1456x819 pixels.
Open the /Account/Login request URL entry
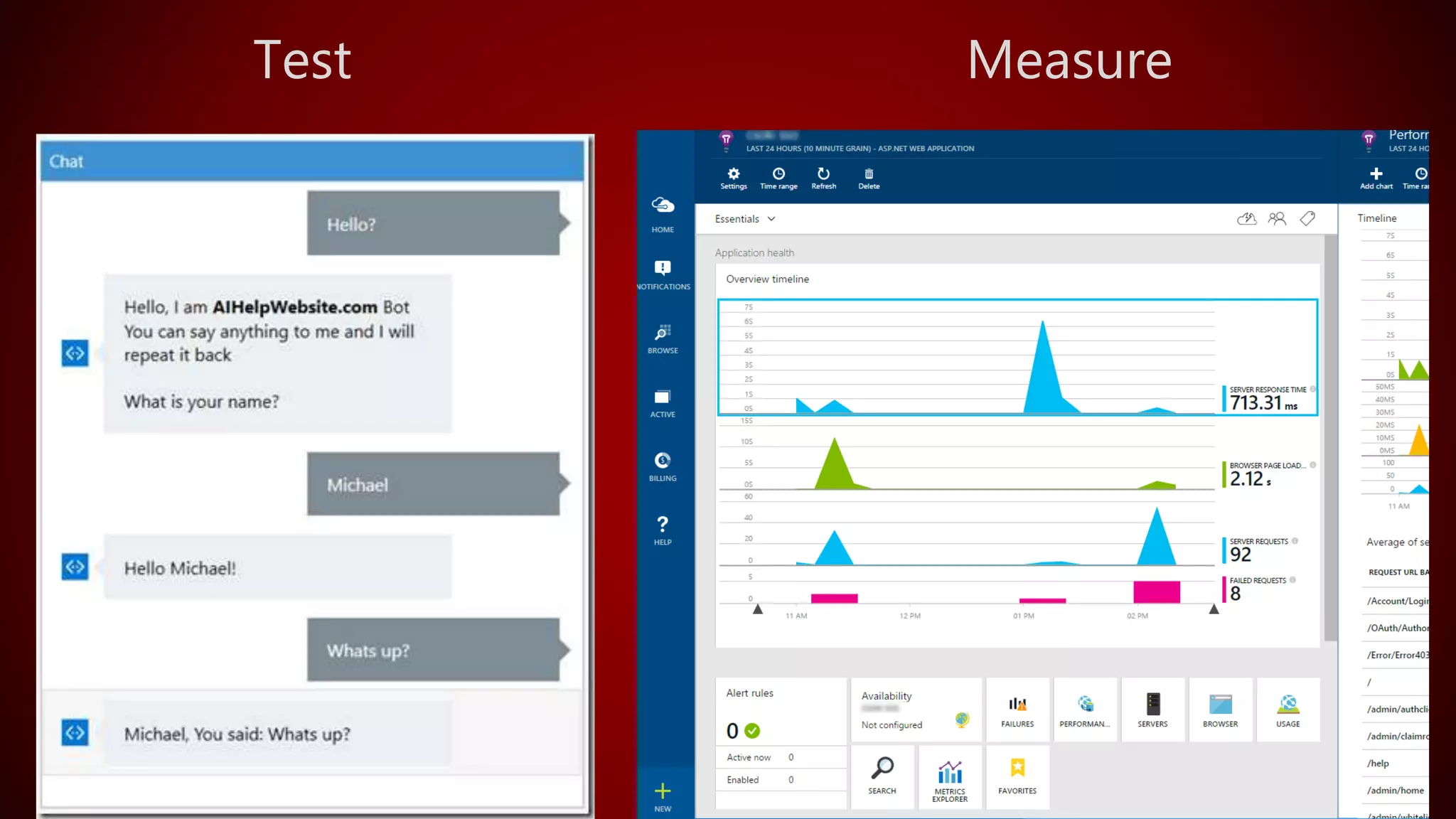(1396, 601)
